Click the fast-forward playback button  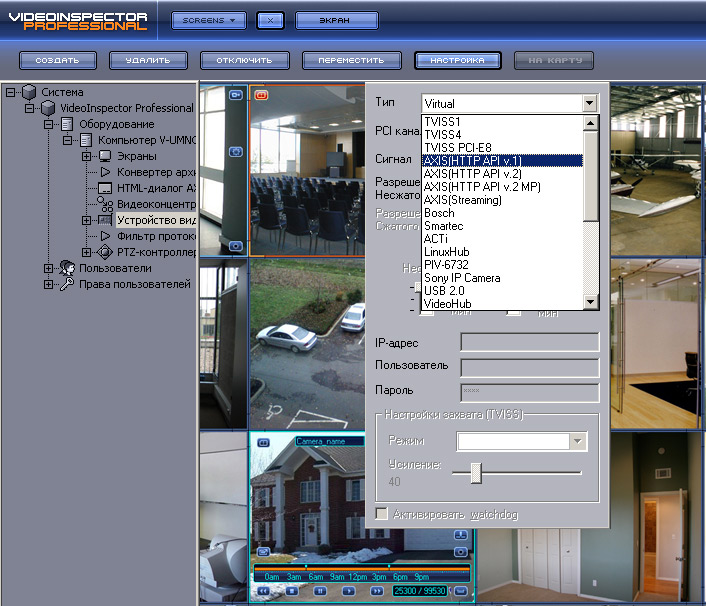tap(376, 591)
